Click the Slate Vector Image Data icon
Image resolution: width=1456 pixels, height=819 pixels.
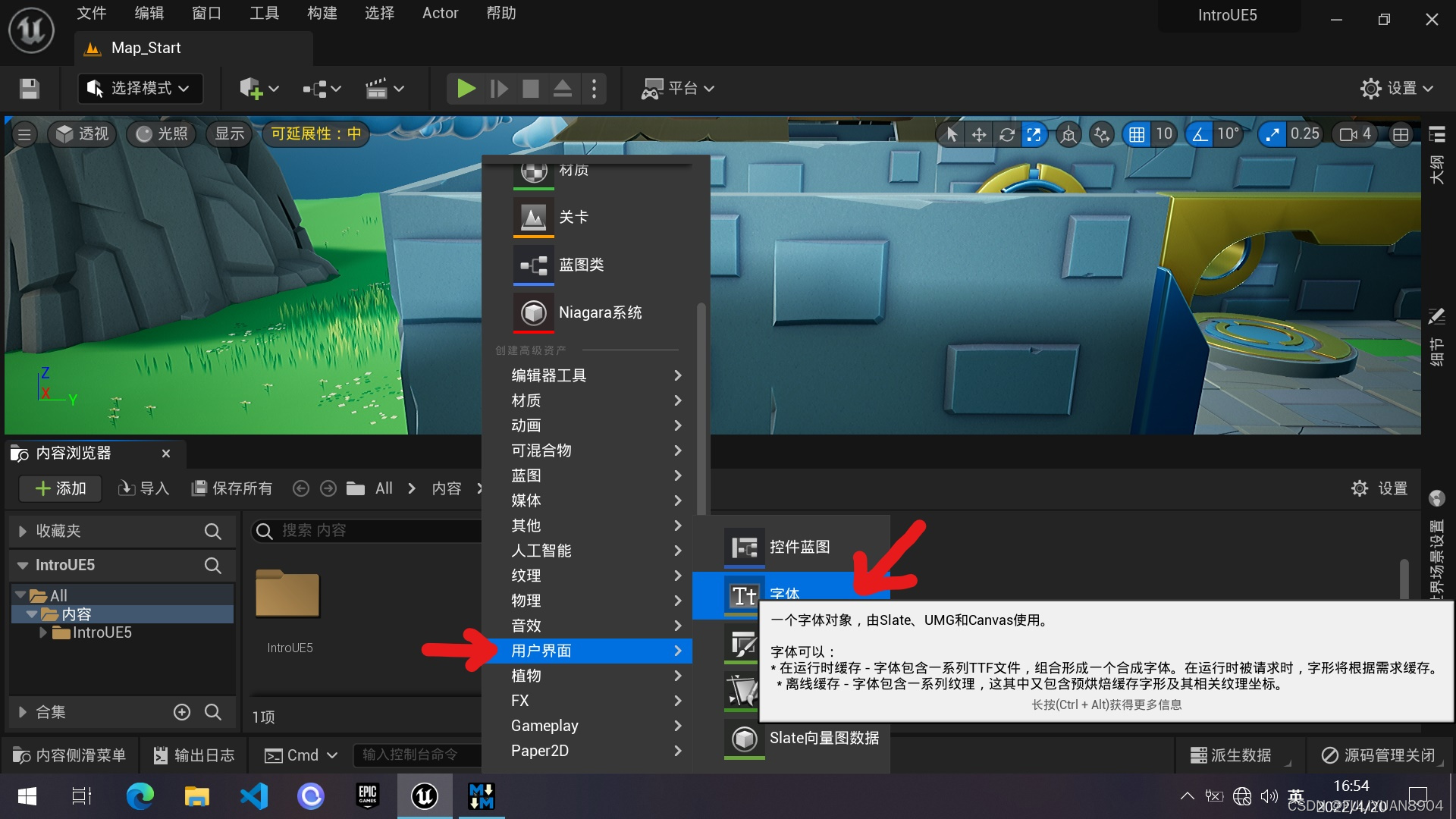point(744,738)
